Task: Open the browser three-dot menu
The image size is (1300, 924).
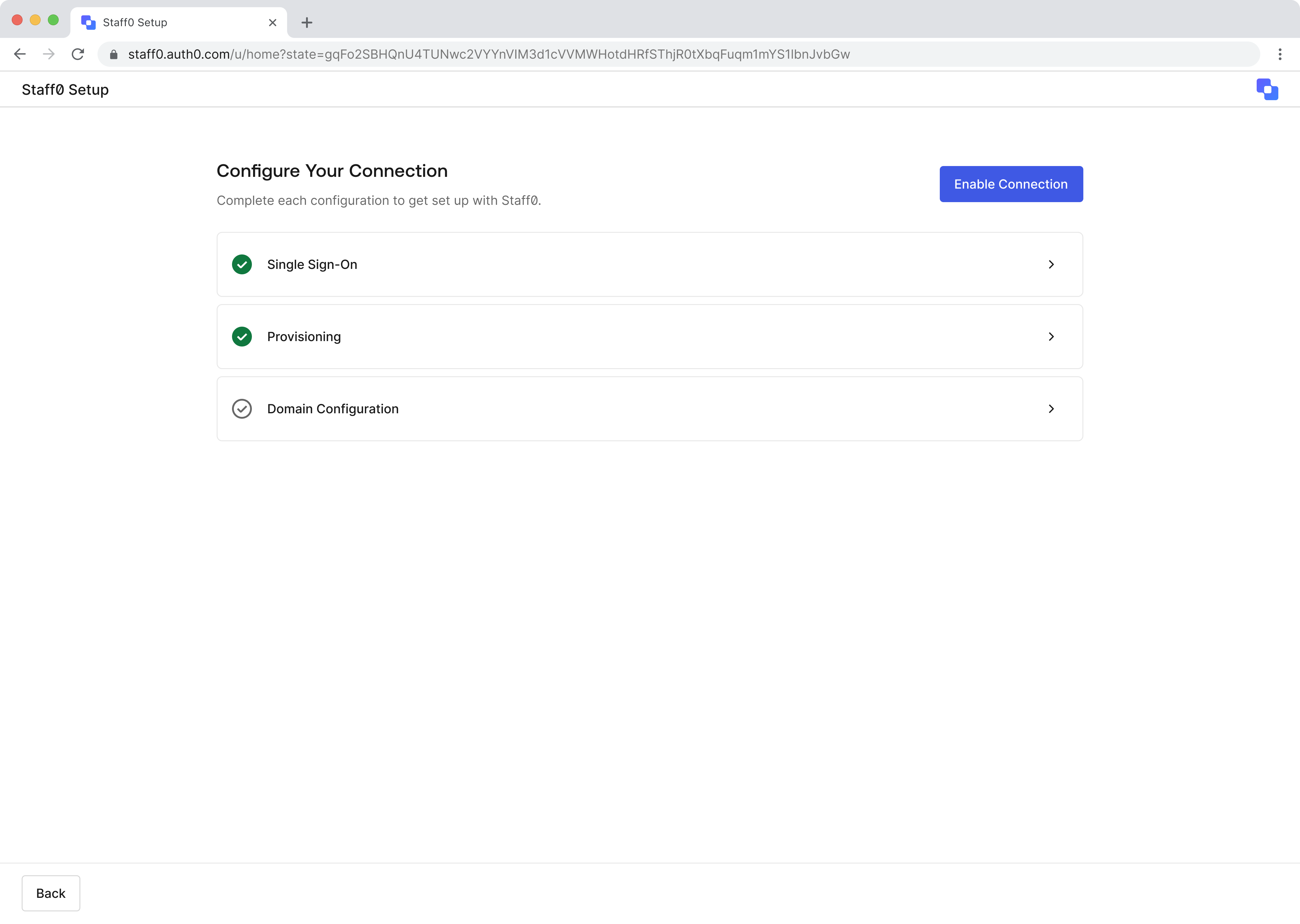Action: (1280, 54)
